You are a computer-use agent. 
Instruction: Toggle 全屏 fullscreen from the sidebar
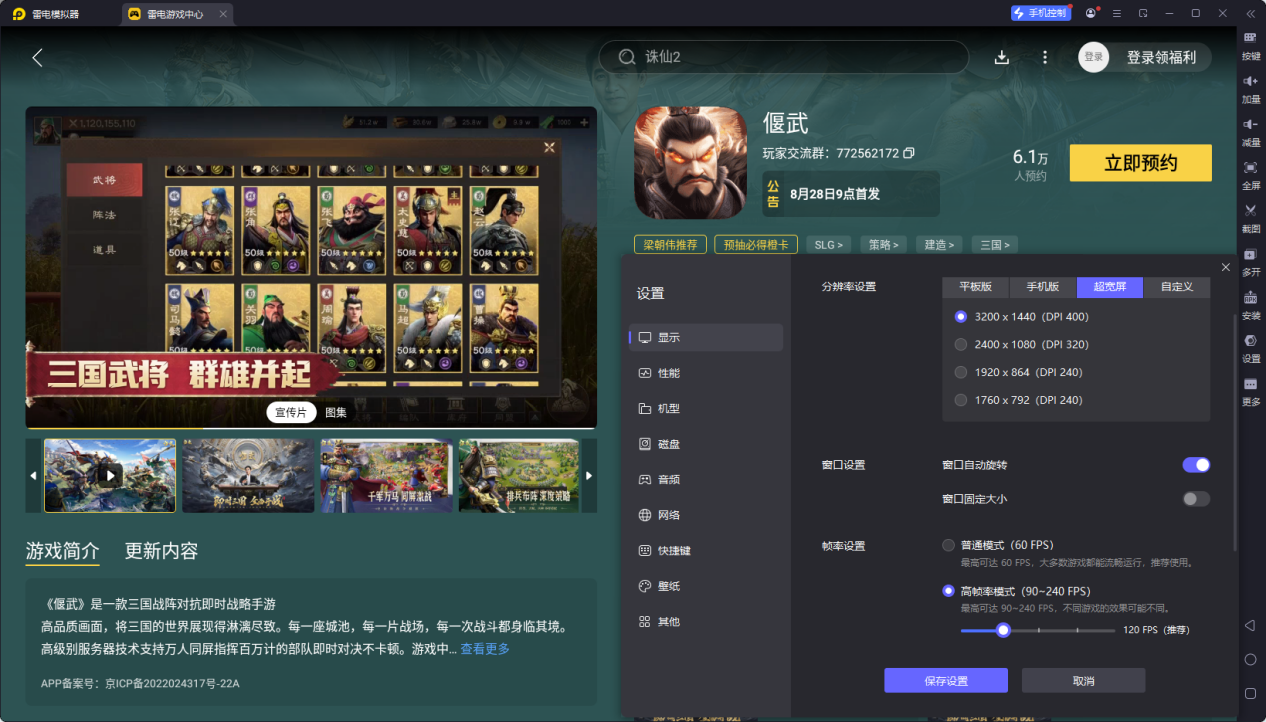pyautogui.click(x=1250, y=167)
